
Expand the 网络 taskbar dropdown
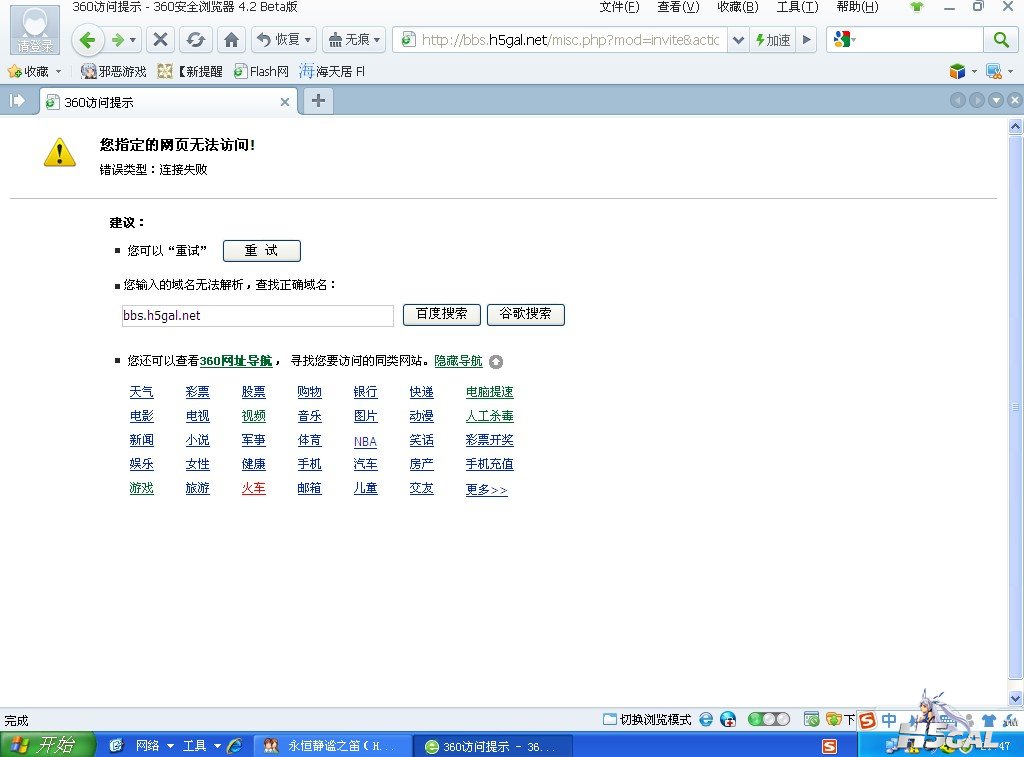(170, 745)
